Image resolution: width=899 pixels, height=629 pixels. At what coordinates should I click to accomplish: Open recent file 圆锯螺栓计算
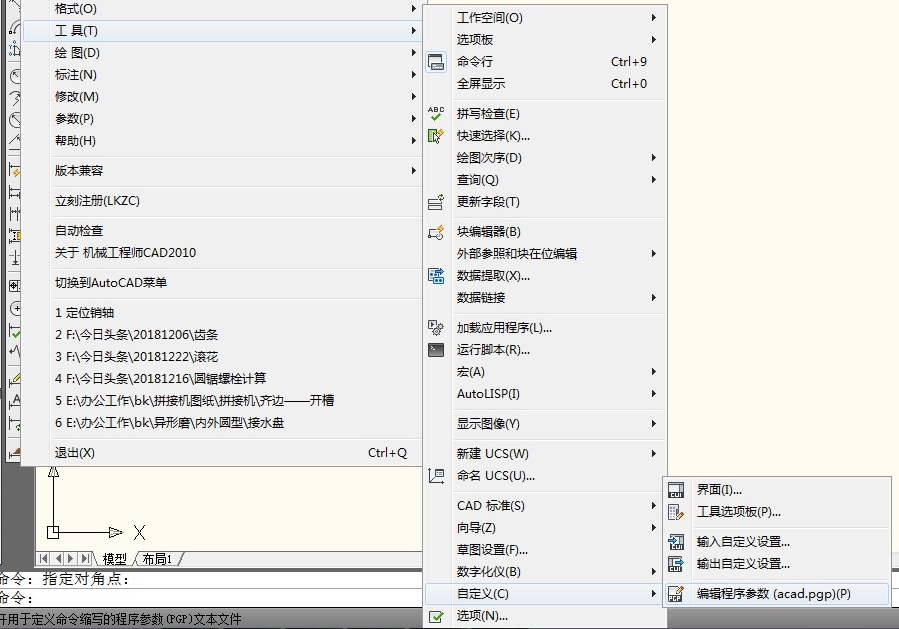221,378
